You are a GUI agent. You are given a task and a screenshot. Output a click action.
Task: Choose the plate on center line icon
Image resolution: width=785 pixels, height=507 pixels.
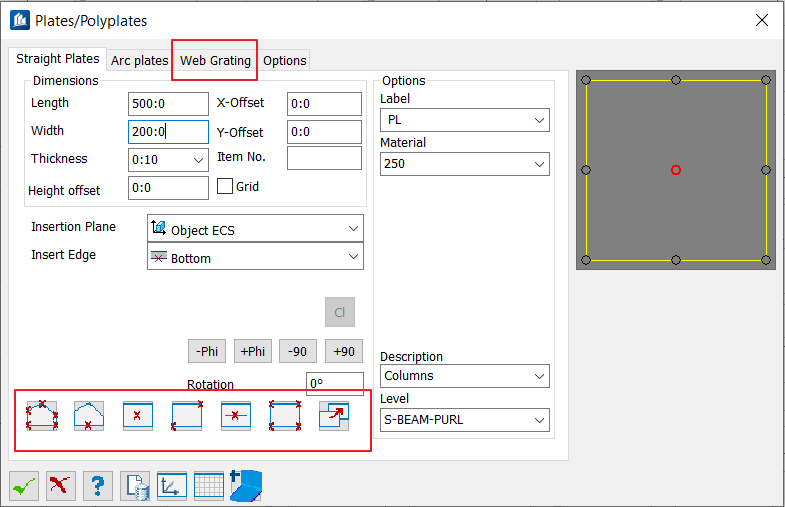point(236,415)
